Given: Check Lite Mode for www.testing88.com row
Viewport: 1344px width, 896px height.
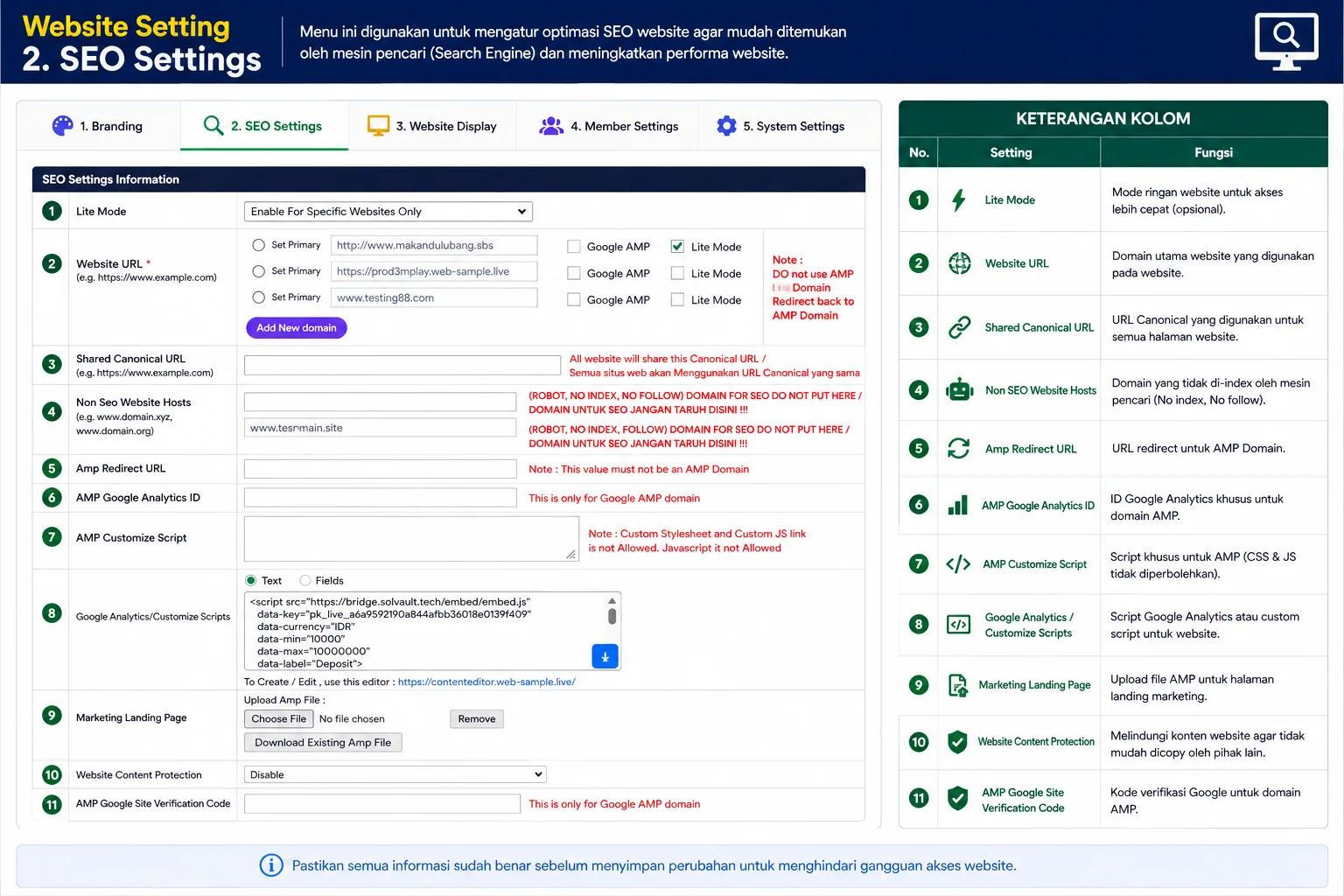Looking at the screenshot, I should point(677,299).
